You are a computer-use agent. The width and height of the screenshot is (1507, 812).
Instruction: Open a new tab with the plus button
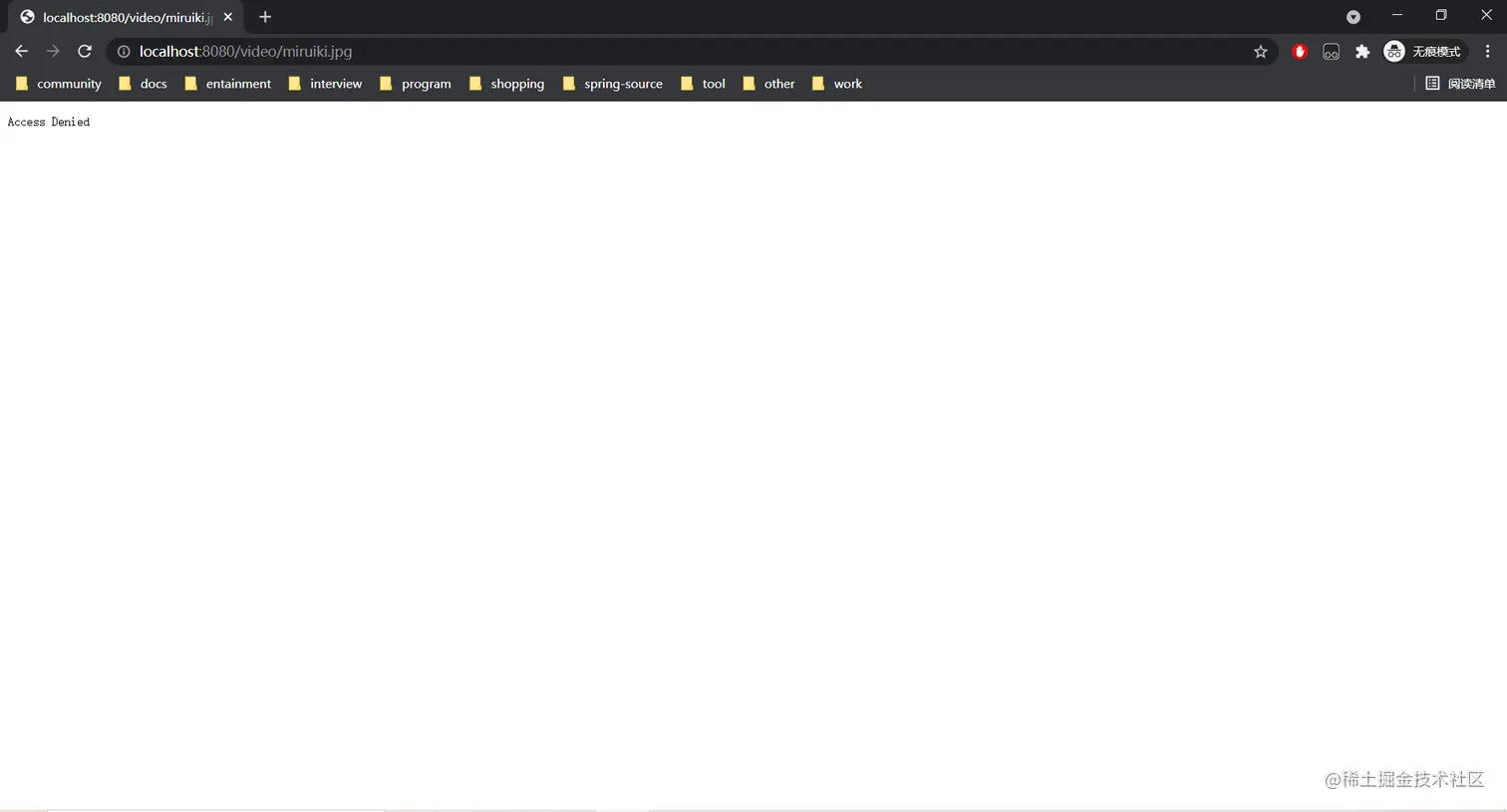[x=265, y=17]
